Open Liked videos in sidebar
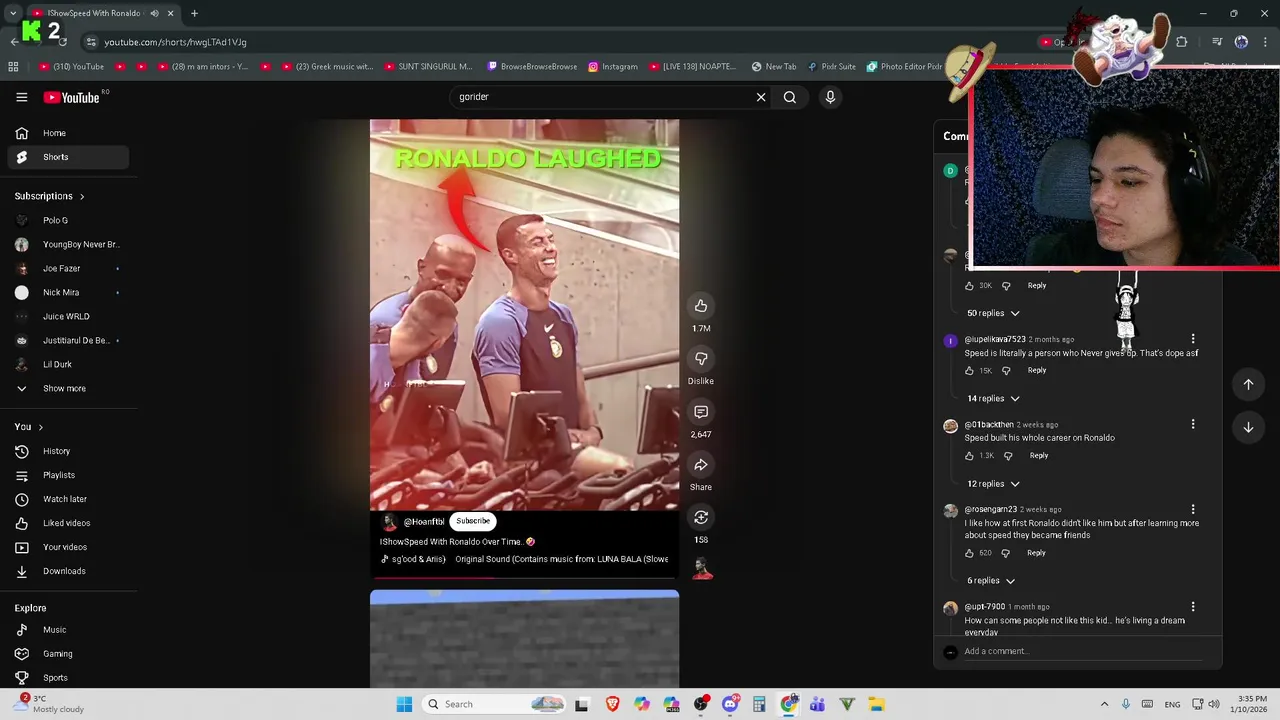1280x720 pixels. 68,523
